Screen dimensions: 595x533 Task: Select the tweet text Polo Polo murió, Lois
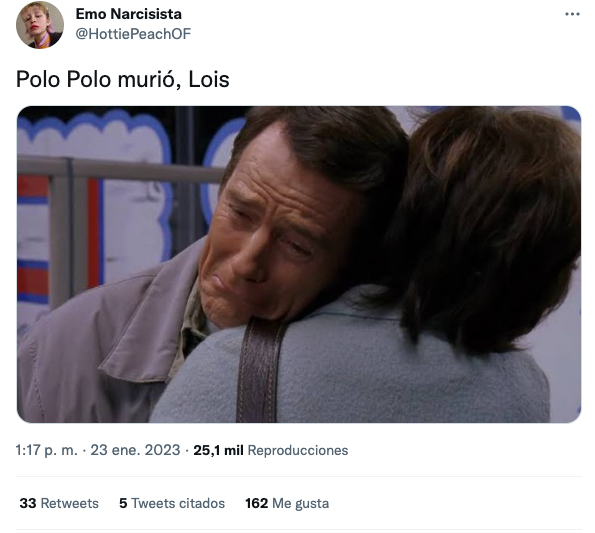(123, 79)
